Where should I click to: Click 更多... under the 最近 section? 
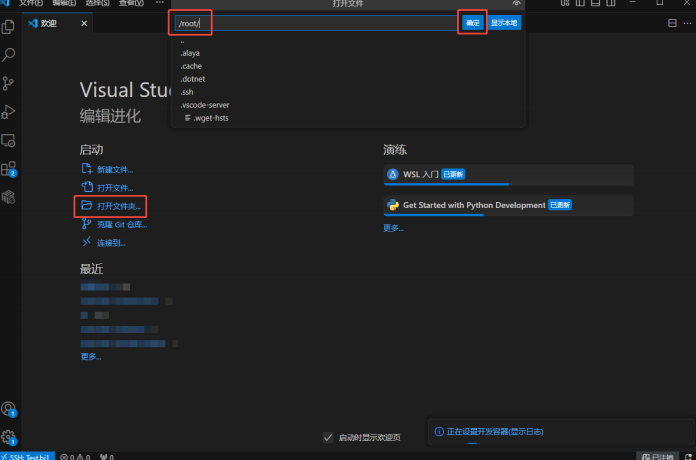pyautogui.click(x=91, y=357)
